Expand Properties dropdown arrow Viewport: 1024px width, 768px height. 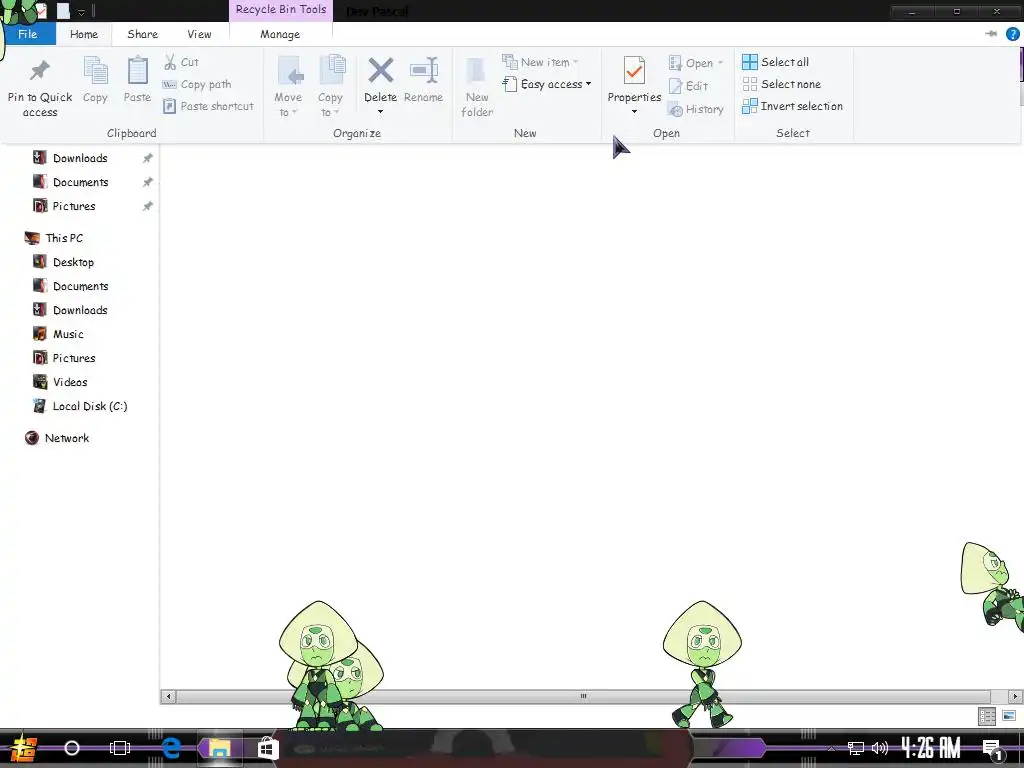click(x=634, y=112)
